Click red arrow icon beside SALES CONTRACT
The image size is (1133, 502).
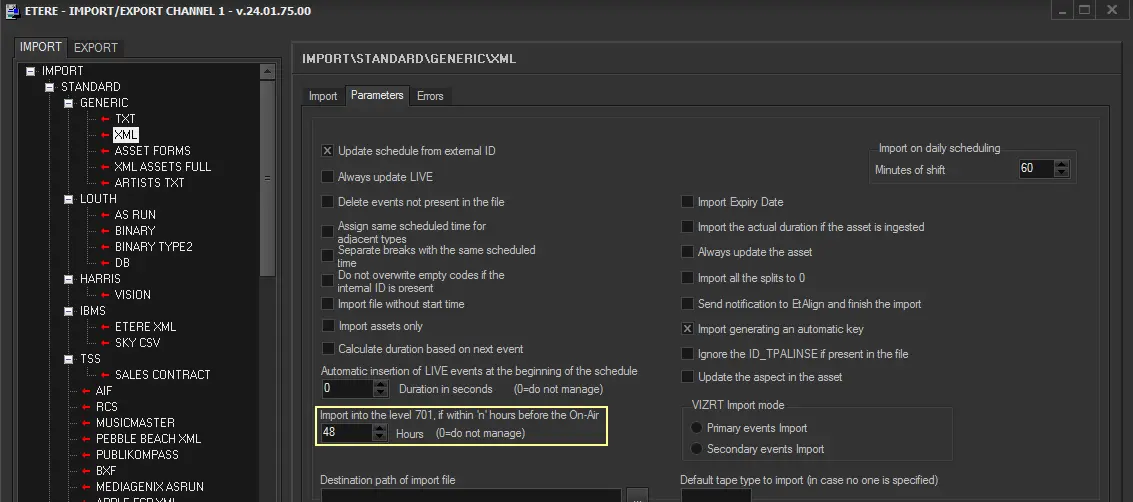[x=105, y=375]
